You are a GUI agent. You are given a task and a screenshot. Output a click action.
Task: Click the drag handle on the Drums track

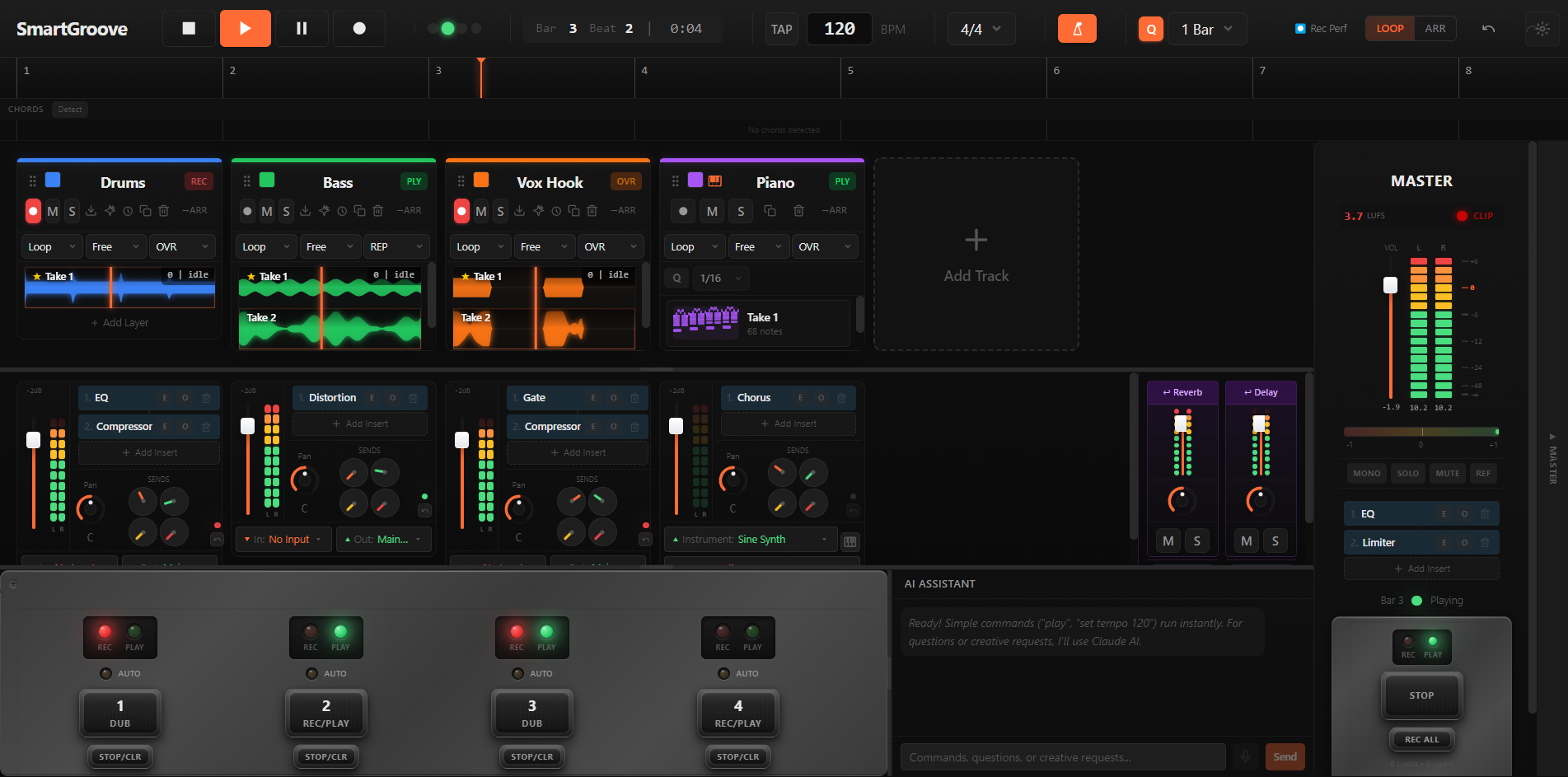pyautogui.click(x=33, y=181)
